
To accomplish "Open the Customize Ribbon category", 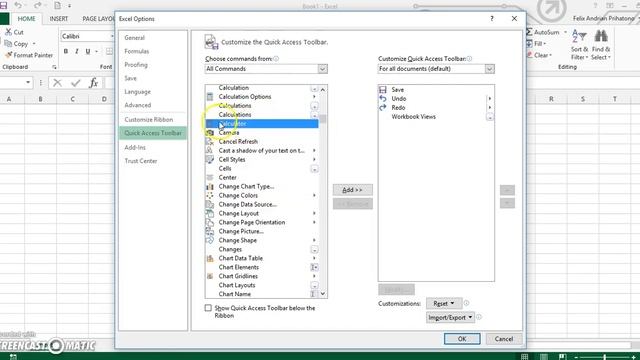I will click(149, 119).
